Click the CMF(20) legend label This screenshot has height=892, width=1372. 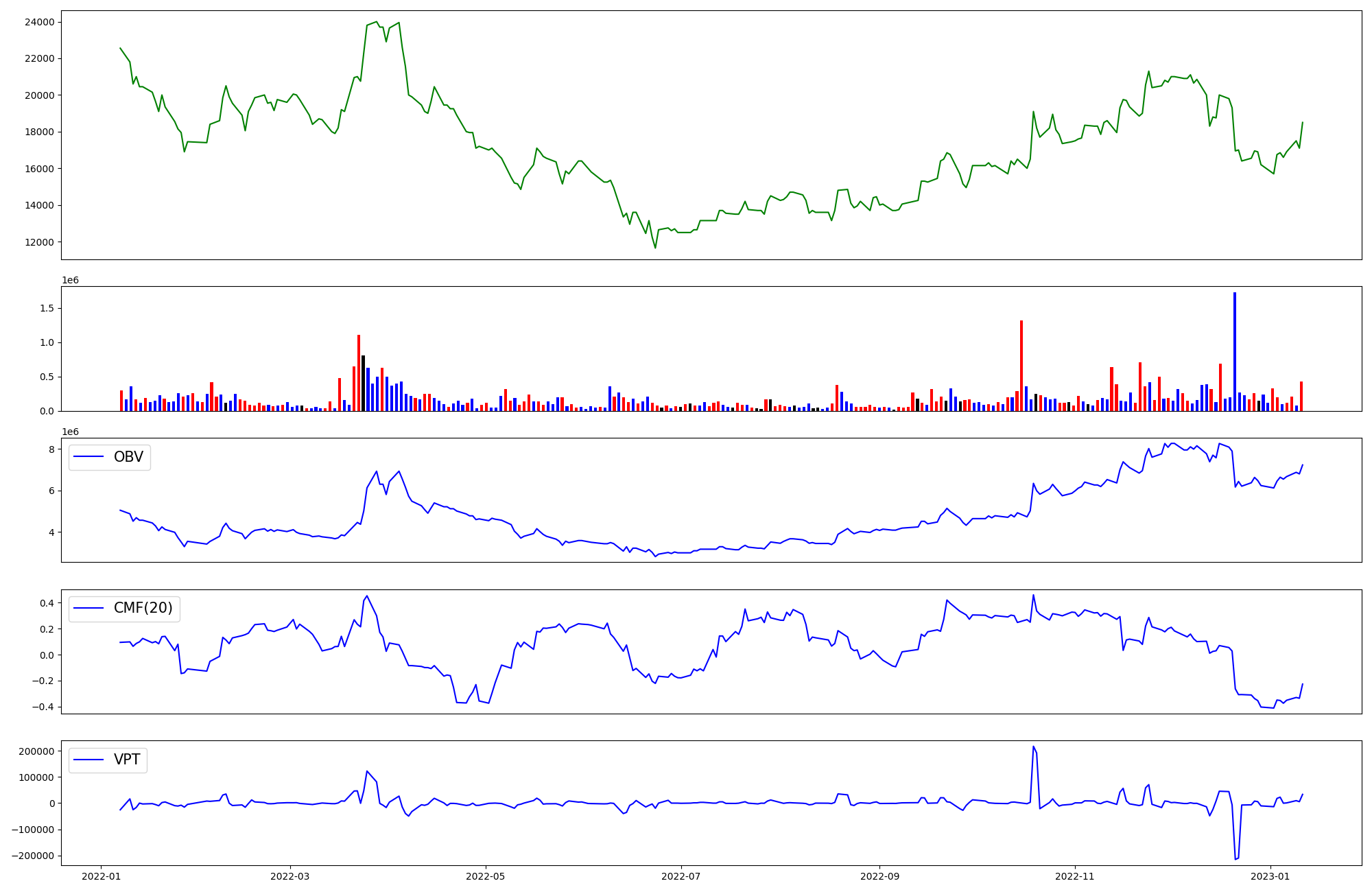pyautogui.click(x=143, y=609)
